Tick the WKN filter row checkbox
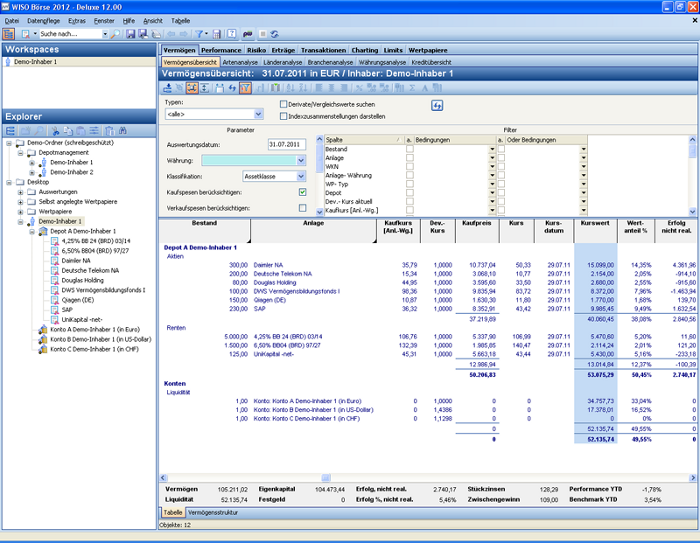The height and width of the screenshot is (543, 700). [409, 166]
